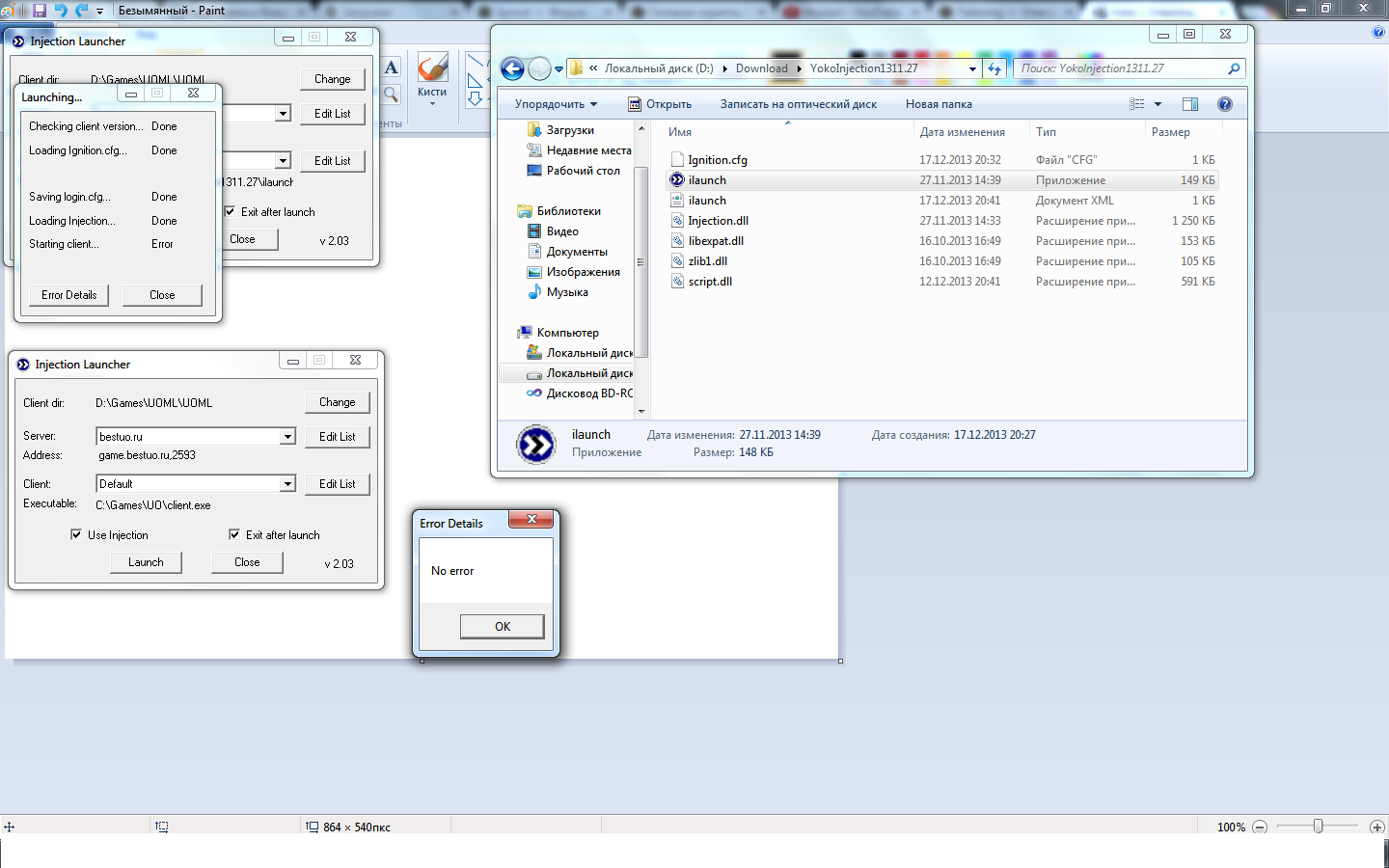This screenshot has height=868, width=1389.
Task: Expand the Упорядочить menu in Explorer
Action: (556, 104)
